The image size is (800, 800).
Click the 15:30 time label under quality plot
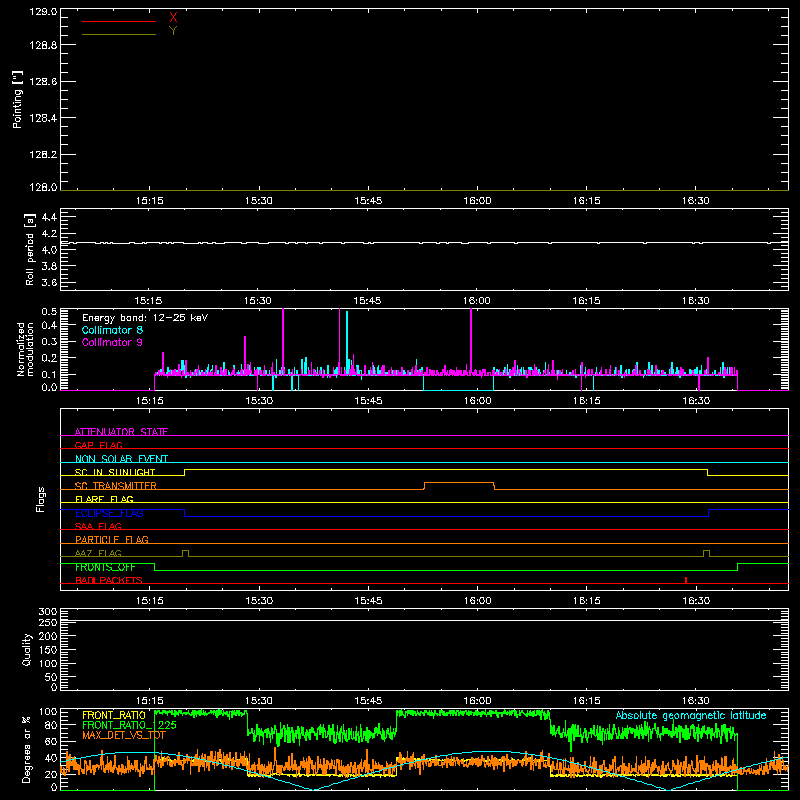tap(259, 701)
